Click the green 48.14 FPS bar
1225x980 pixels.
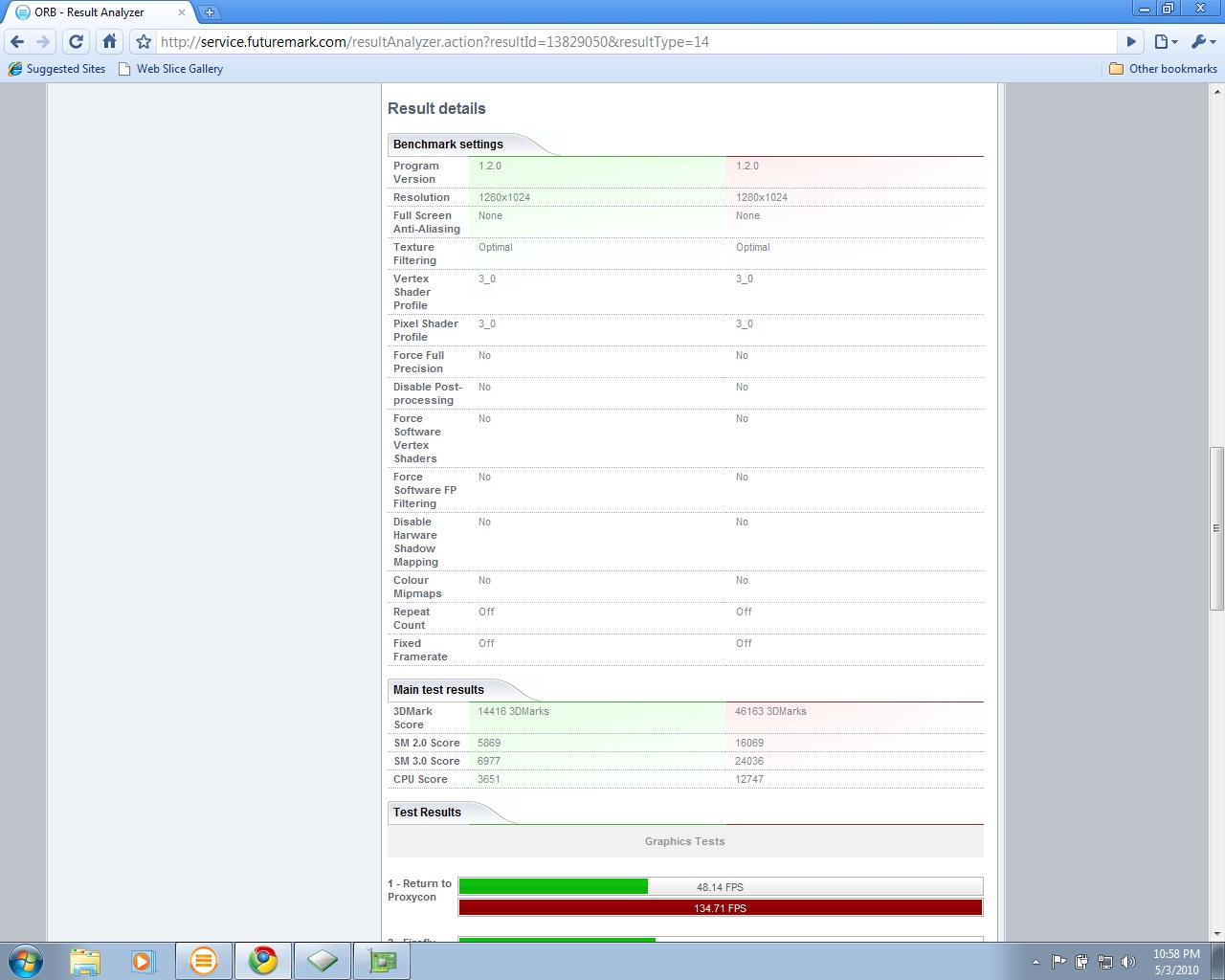[x=553, y=887]
